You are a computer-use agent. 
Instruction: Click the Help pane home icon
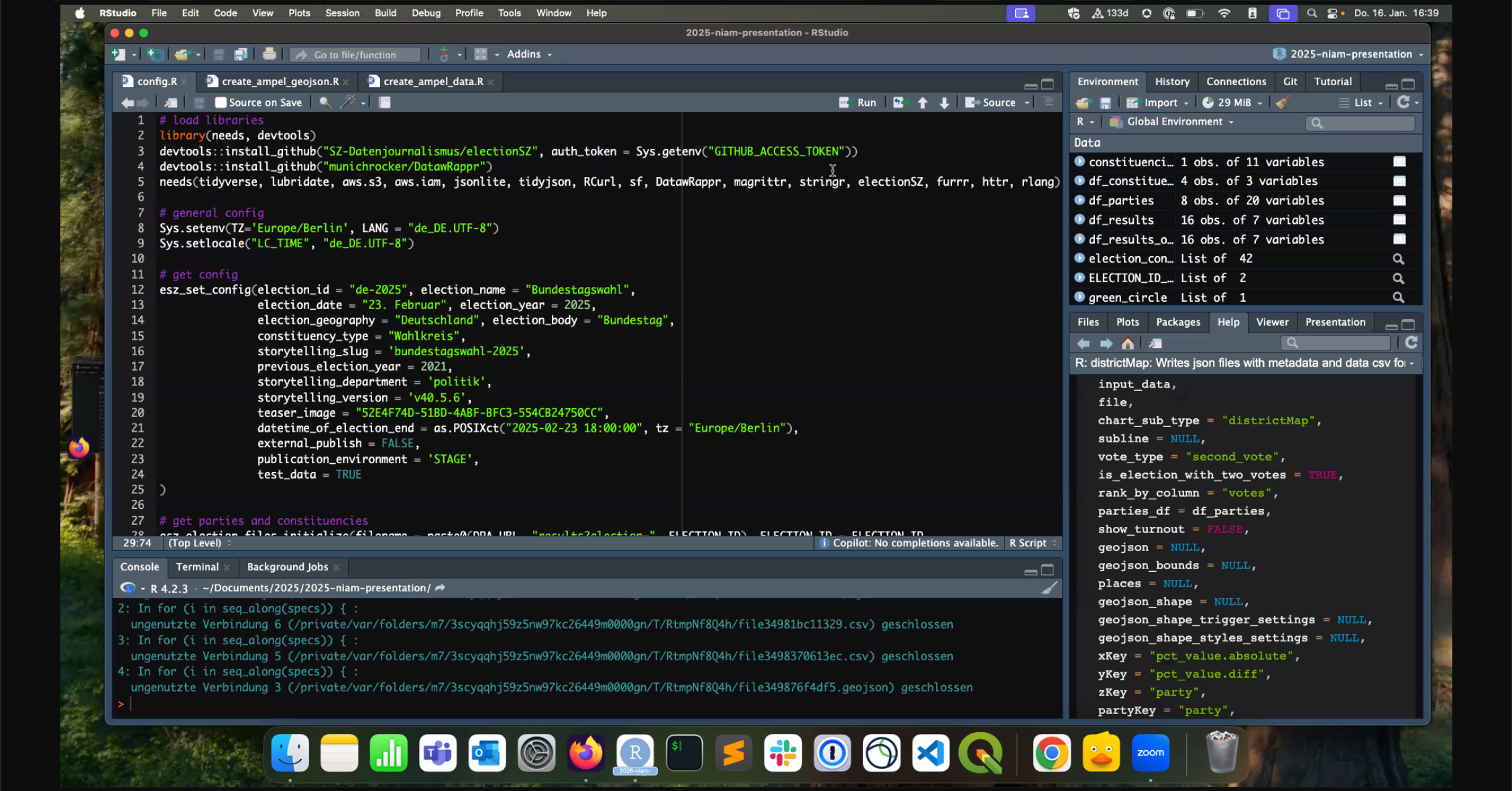(1128, 343)
